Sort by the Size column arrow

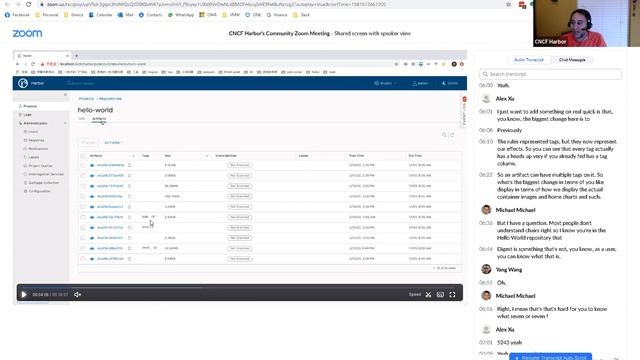click(x=207, y=156)
